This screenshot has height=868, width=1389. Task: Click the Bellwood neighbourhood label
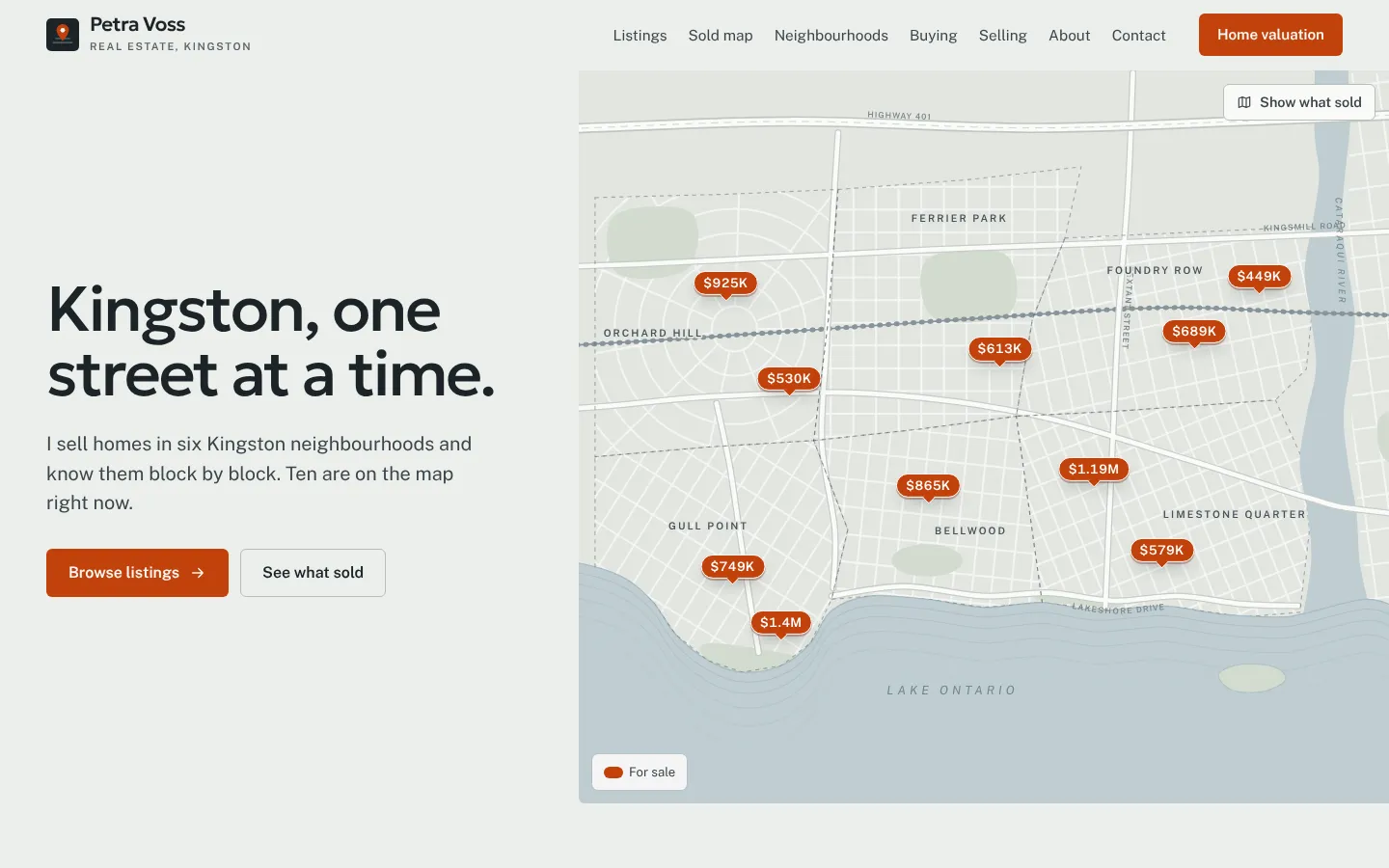coord(970,531)
